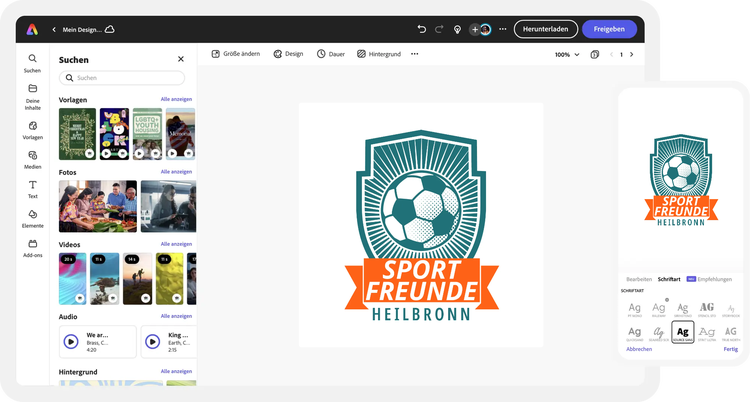The height and width of the screenshot is (402, 750).
Task: Open Vorlagen in the left sidebar
Action: click(33, 130)
